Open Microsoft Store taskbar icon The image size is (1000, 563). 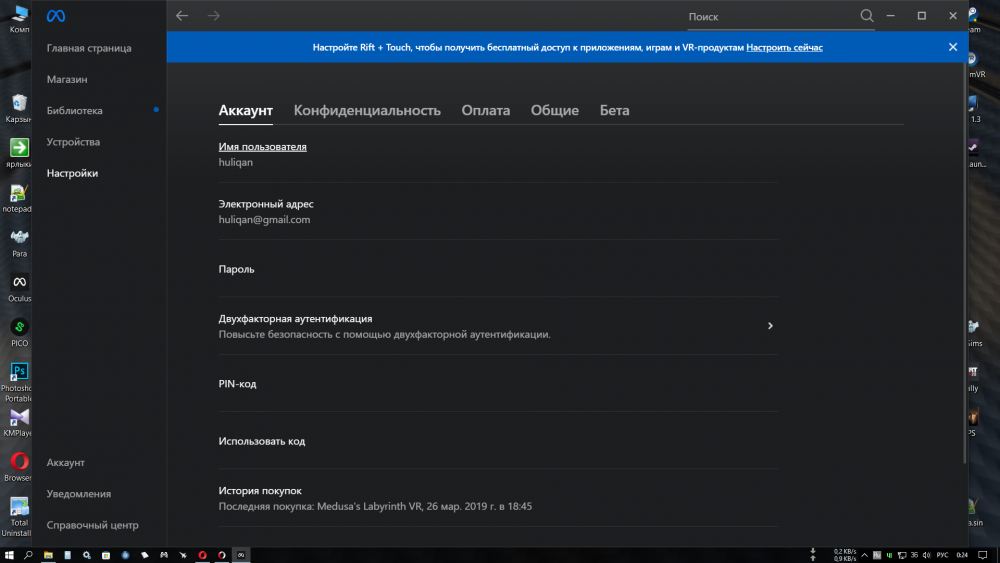(x=106, y=555)
